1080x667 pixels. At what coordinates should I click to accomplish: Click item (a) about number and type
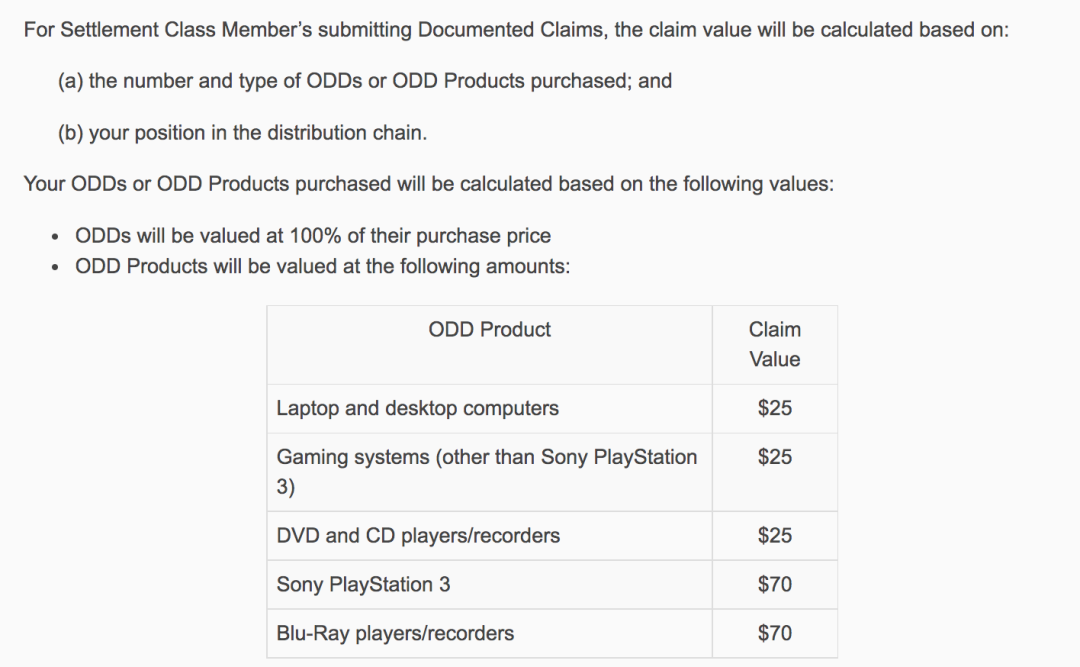pyautogui.click(x=364, y=81)
